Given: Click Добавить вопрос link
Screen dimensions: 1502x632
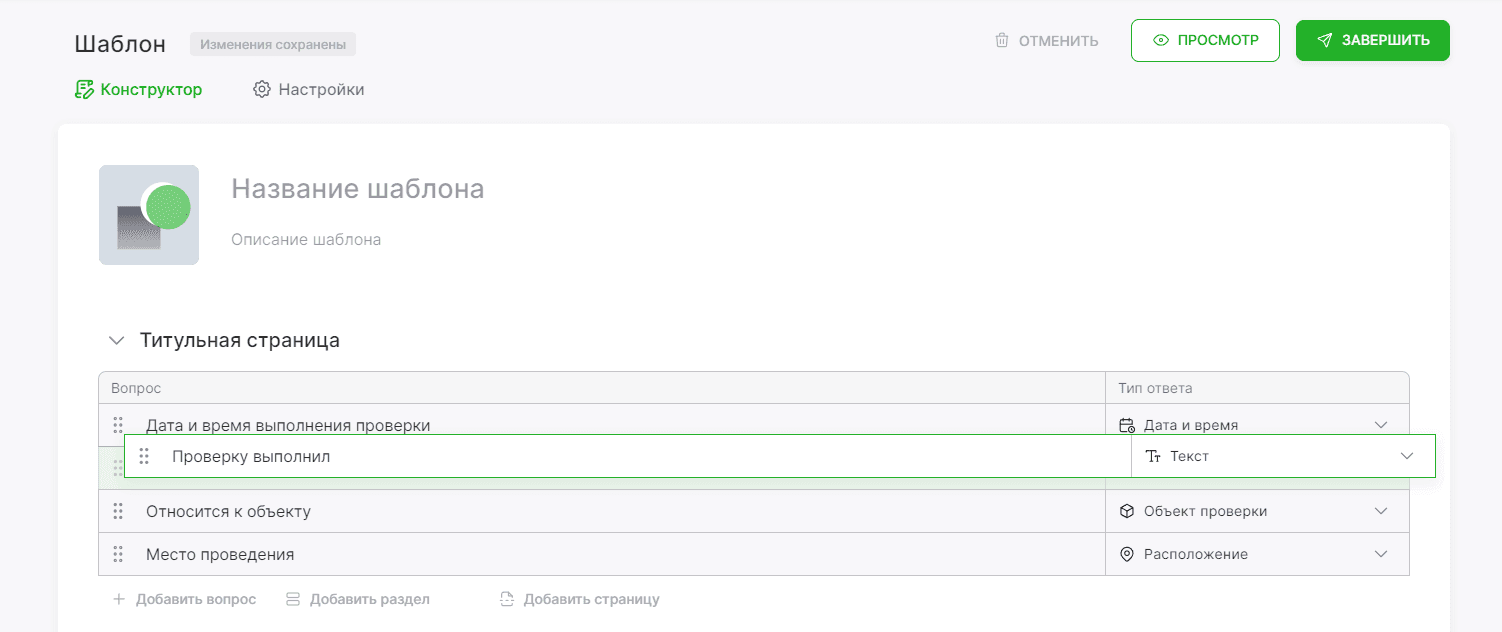Looking at the screenshot, I should (x=184, y=599).
